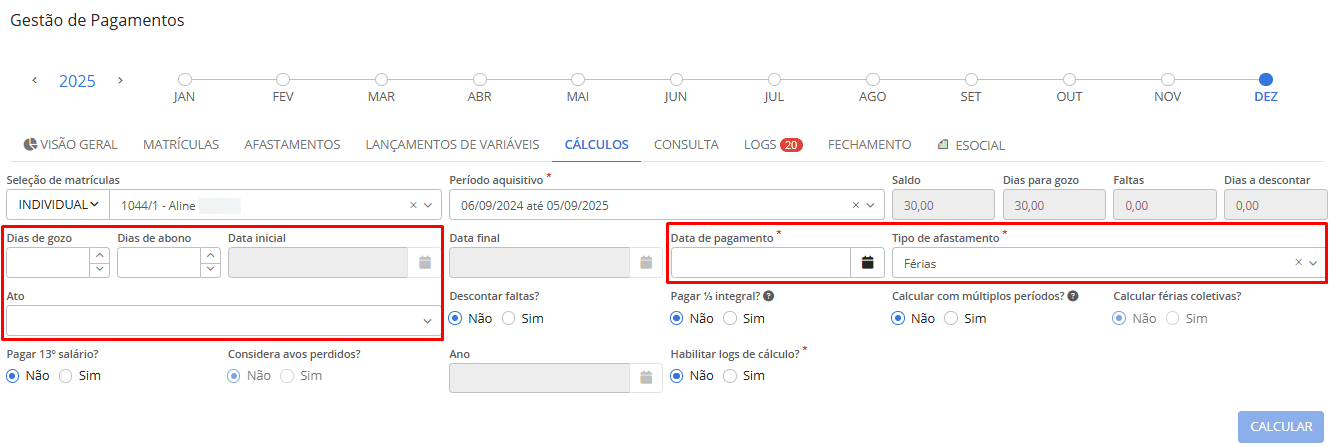Select the Cálculos tab
This screenshot has width=1332, height=447.
point(597,145)
